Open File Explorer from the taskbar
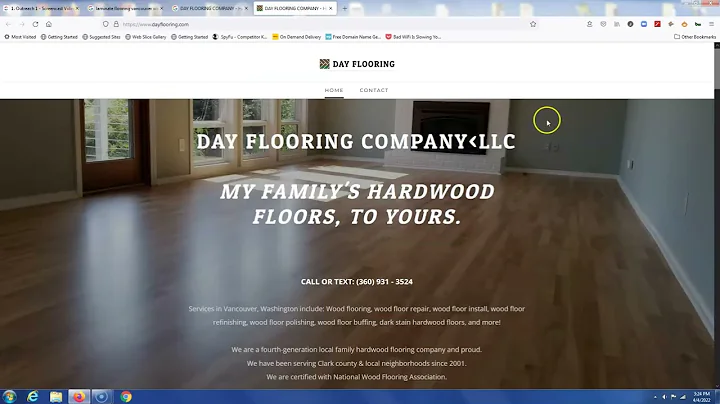720x404 pixels. pos(56,396)
